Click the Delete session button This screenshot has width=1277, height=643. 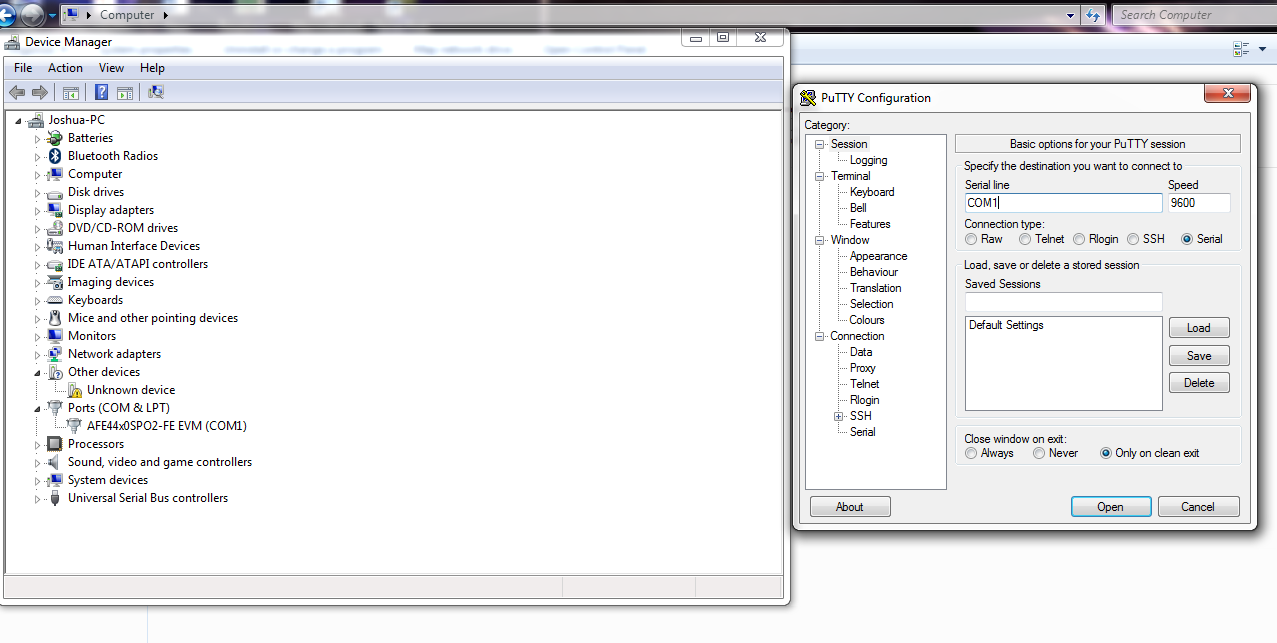coord(1199,383)
